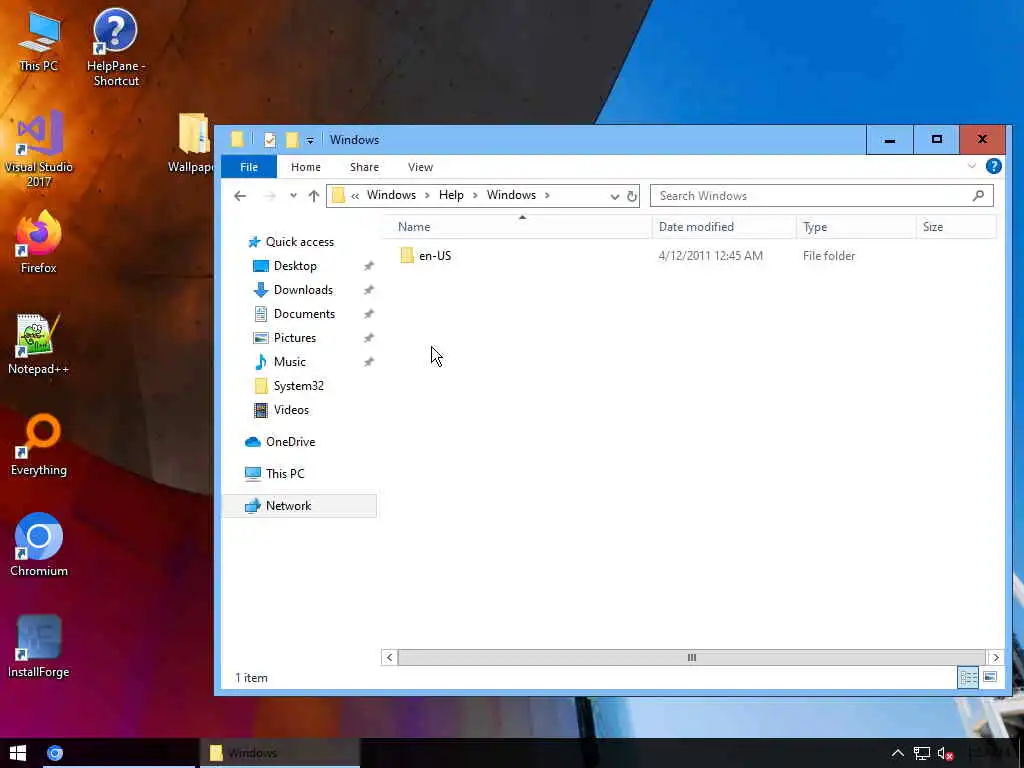Show hidden system tray icons
Viewport: 1024px width, 768px height.
point(898,754)
